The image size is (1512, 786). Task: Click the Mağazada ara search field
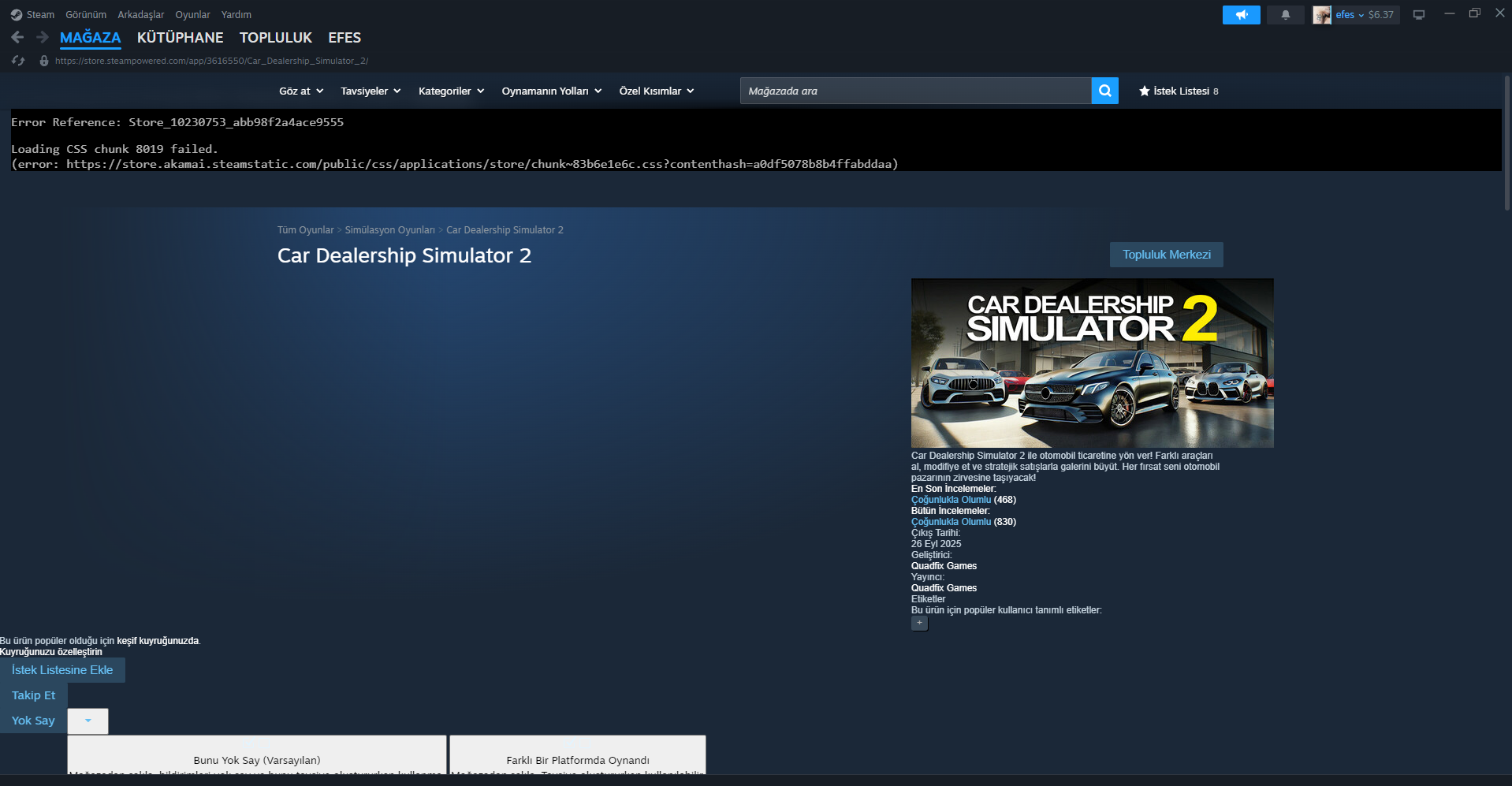pyautogui.click(x=916, y=91)
